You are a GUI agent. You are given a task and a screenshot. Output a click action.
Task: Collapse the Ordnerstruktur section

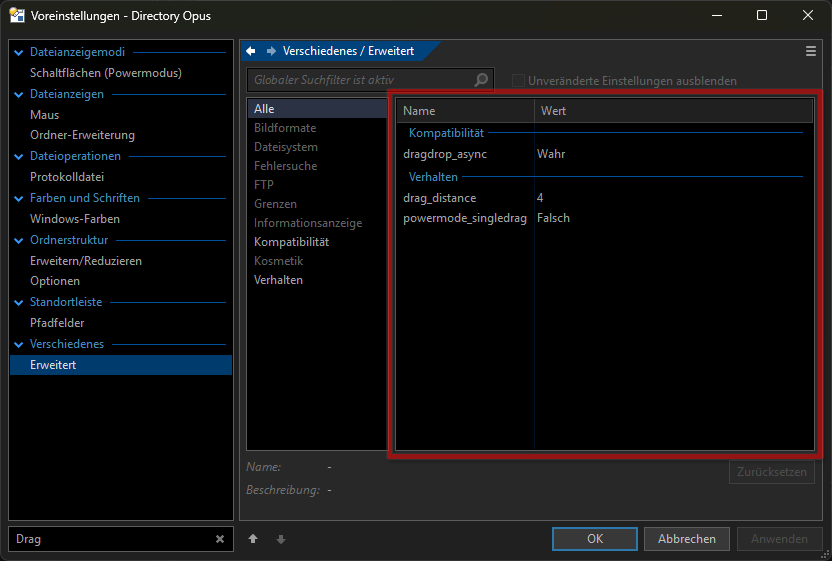(x=19, y=240)
